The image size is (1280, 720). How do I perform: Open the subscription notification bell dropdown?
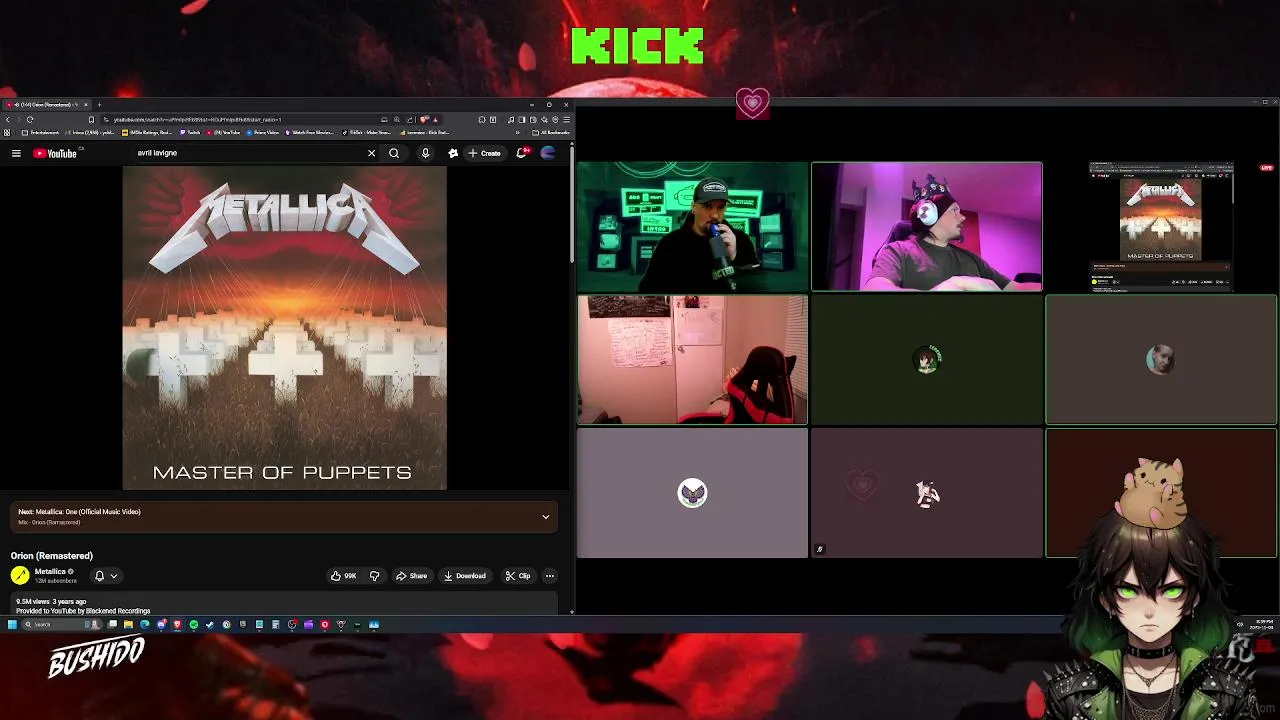coord(105,576)
